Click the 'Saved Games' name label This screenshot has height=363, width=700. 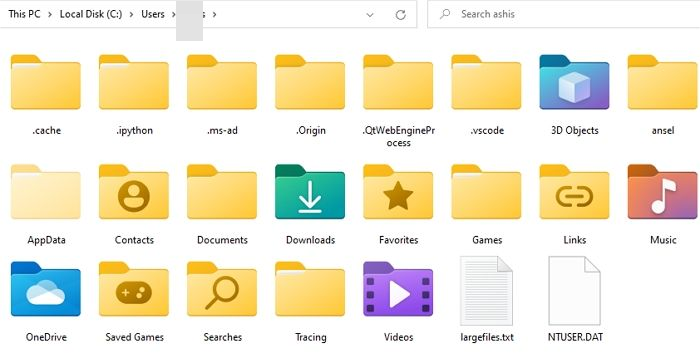click(x=134, y=337)
